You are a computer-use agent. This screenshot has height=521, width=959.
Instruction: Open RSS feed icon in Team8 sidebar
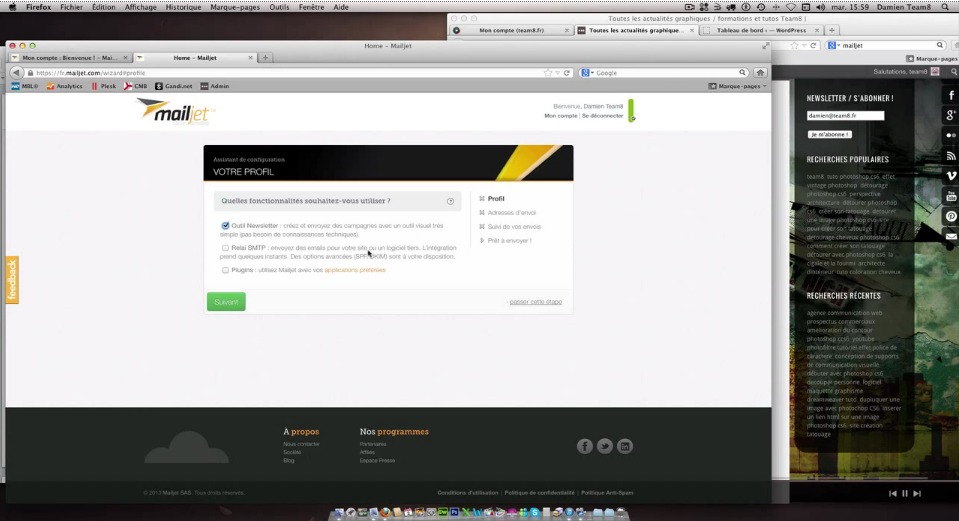click(x=951, y=156)
